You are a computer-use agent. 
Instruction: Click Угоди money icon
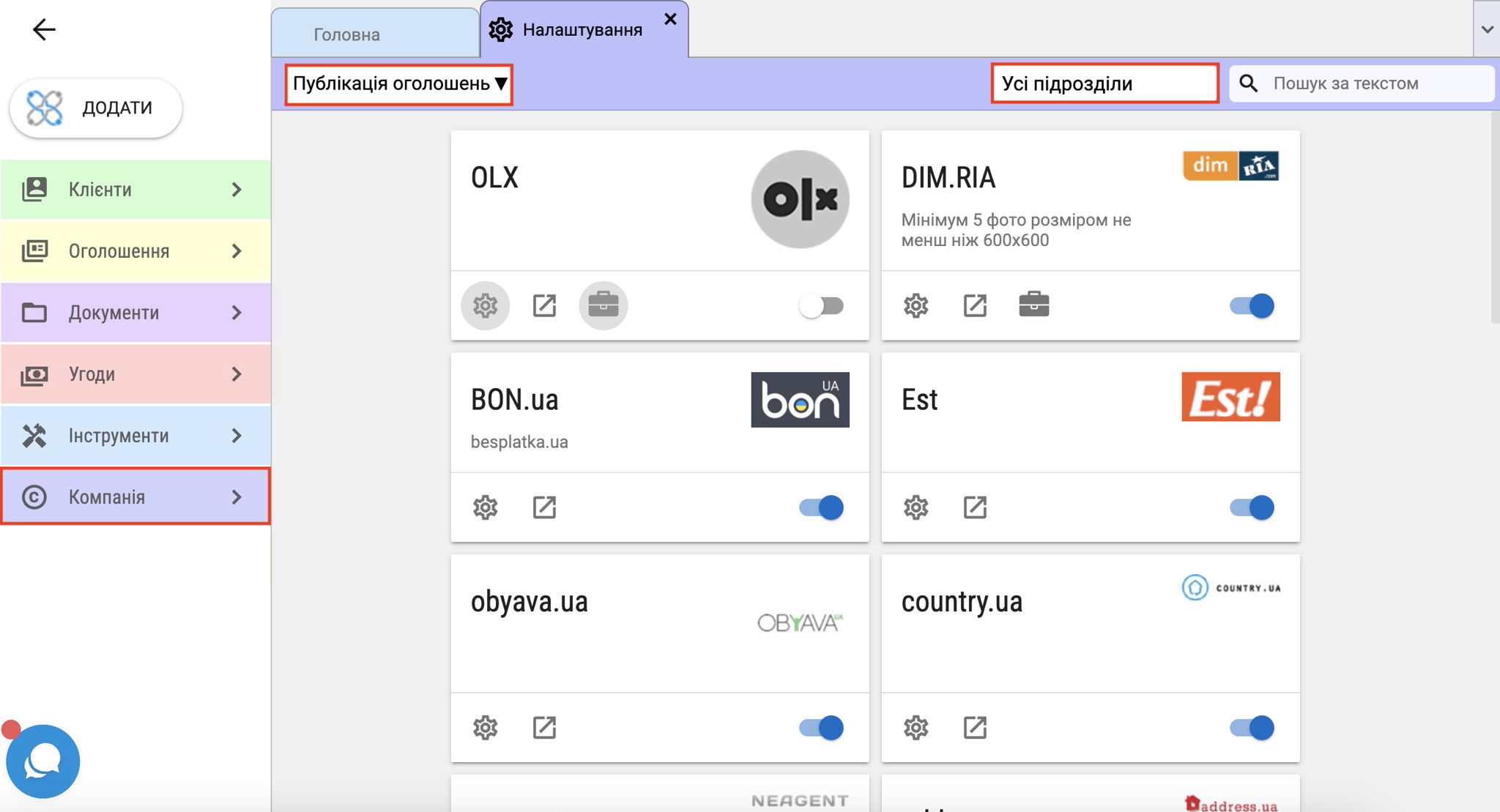click(34, 375)
